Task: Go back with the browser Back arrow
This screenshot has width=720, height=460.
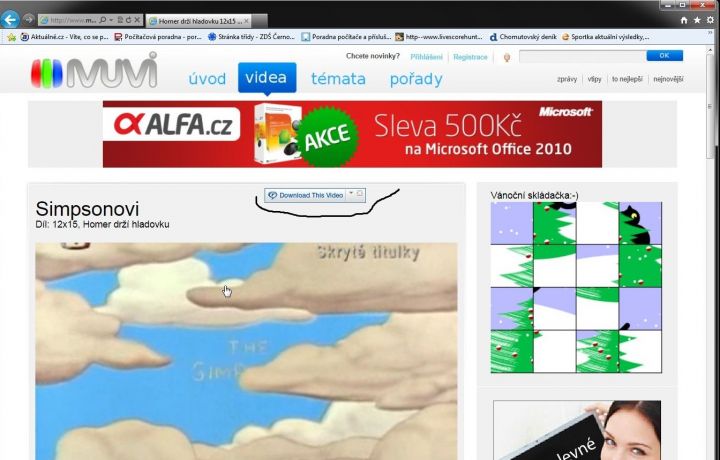Action: click(x=10, y=20)
